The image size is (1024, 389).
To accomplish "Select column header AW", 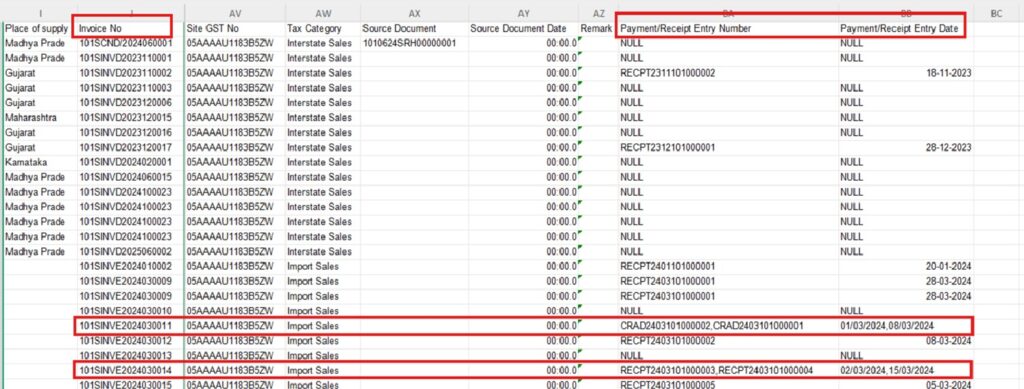I will coord(323,13).
